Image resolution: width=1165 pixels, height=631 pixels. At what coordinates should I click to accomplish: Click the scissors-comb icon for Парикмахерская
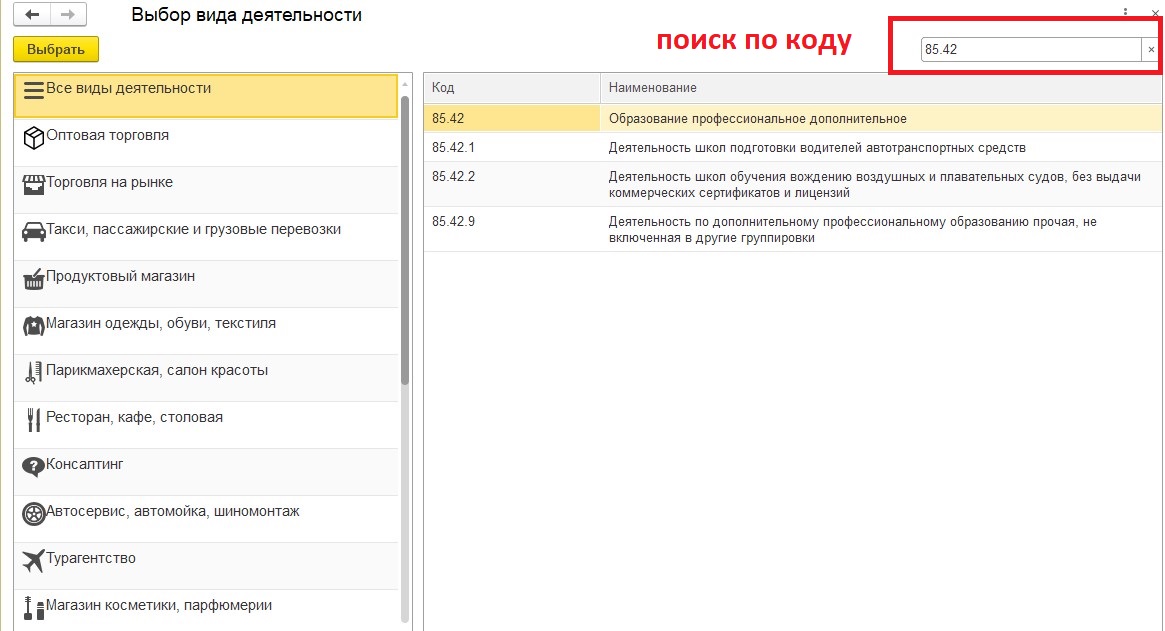coord(33,373)
